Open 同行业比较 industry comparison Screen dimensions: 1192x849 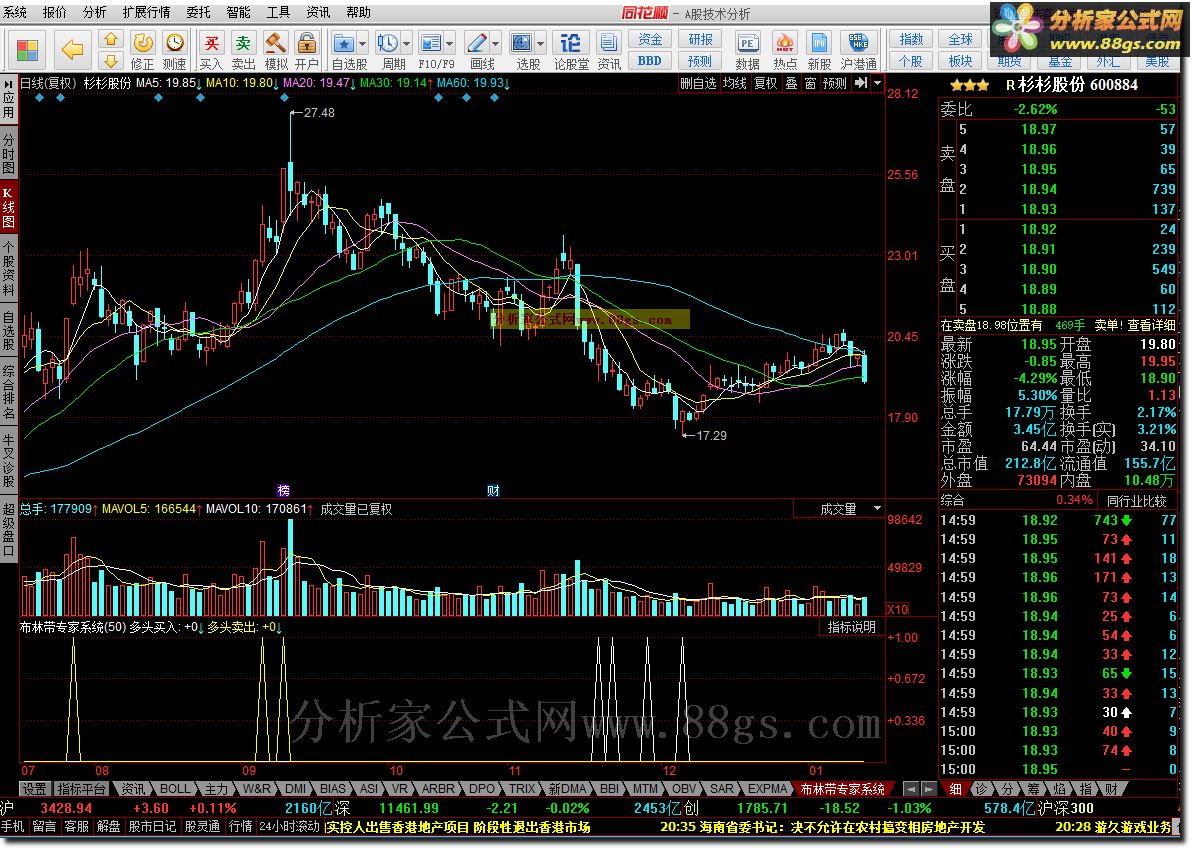(1137, 501)
